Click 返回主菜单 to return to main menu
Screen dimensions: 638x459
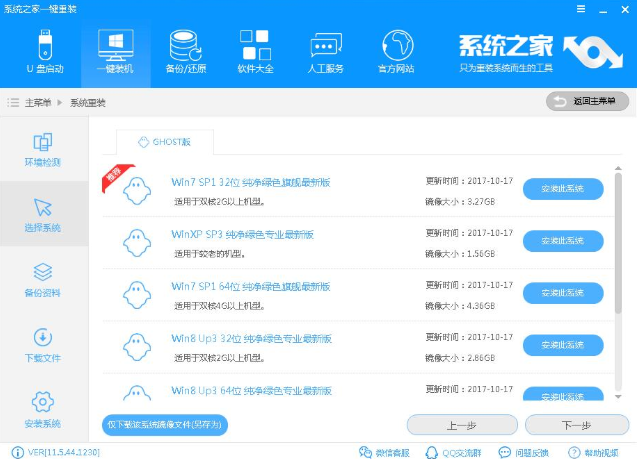point(587,102)
